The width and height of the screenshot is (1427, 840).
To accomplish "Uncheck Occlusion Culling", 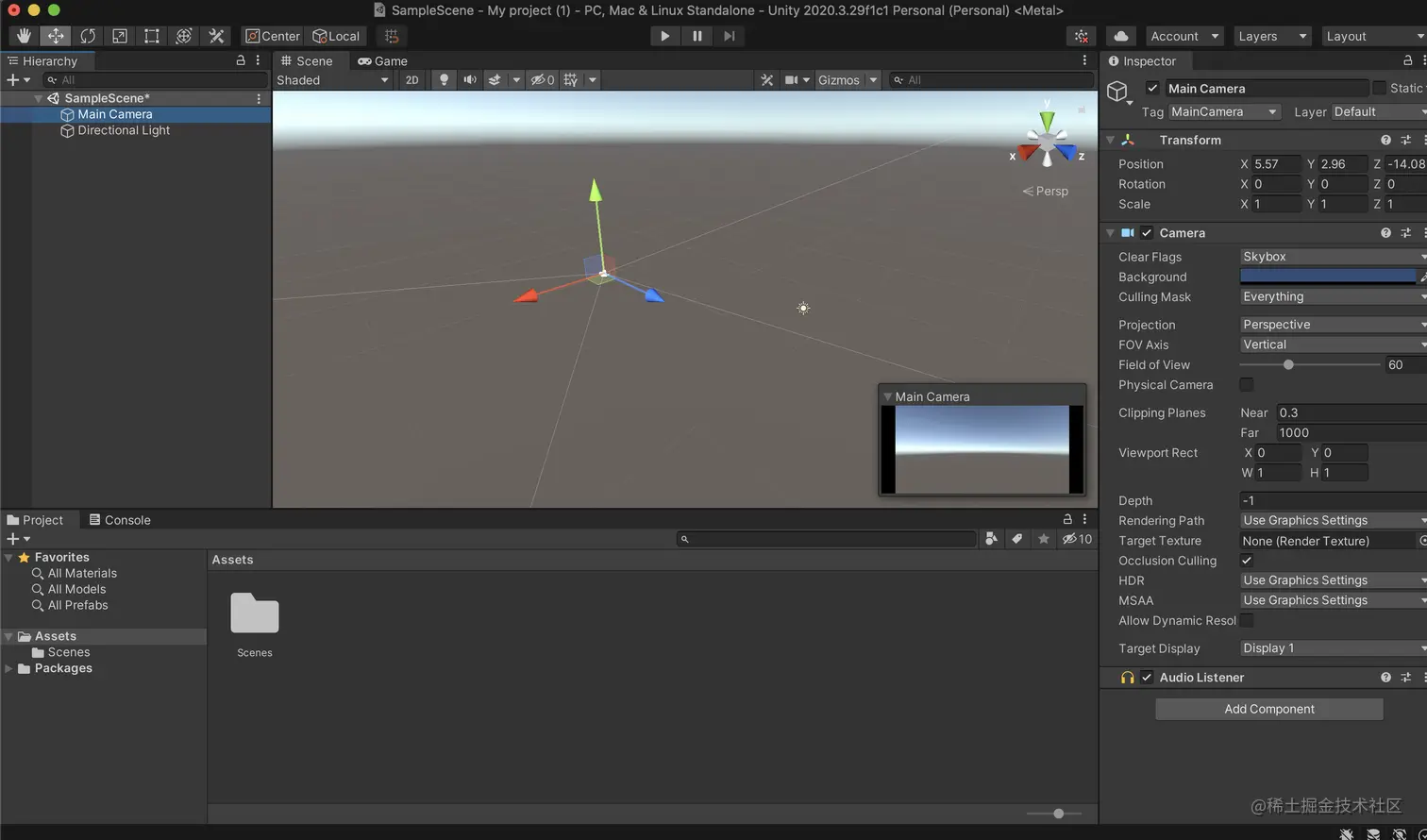I will [x=1247, y=561].
